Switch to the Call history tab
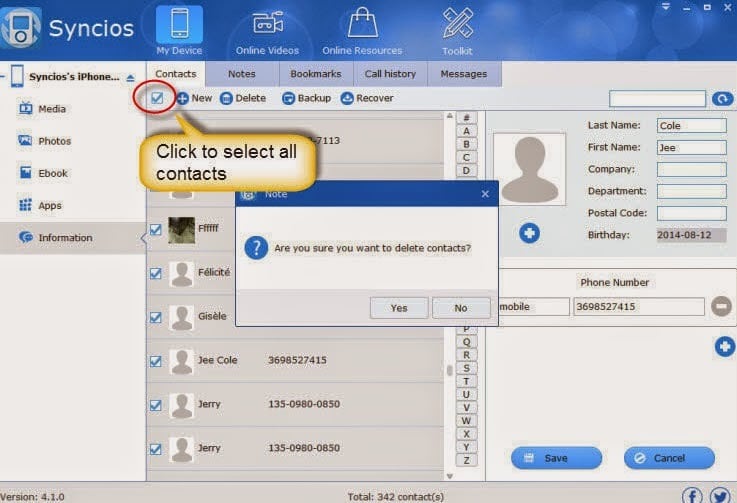 coord(389,74)
